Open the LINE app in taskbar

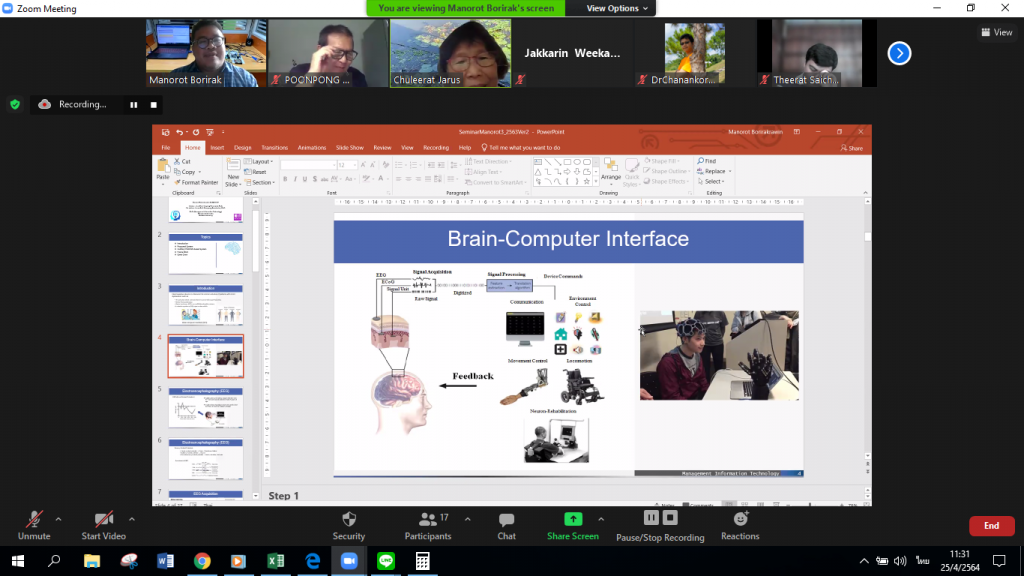384,561
